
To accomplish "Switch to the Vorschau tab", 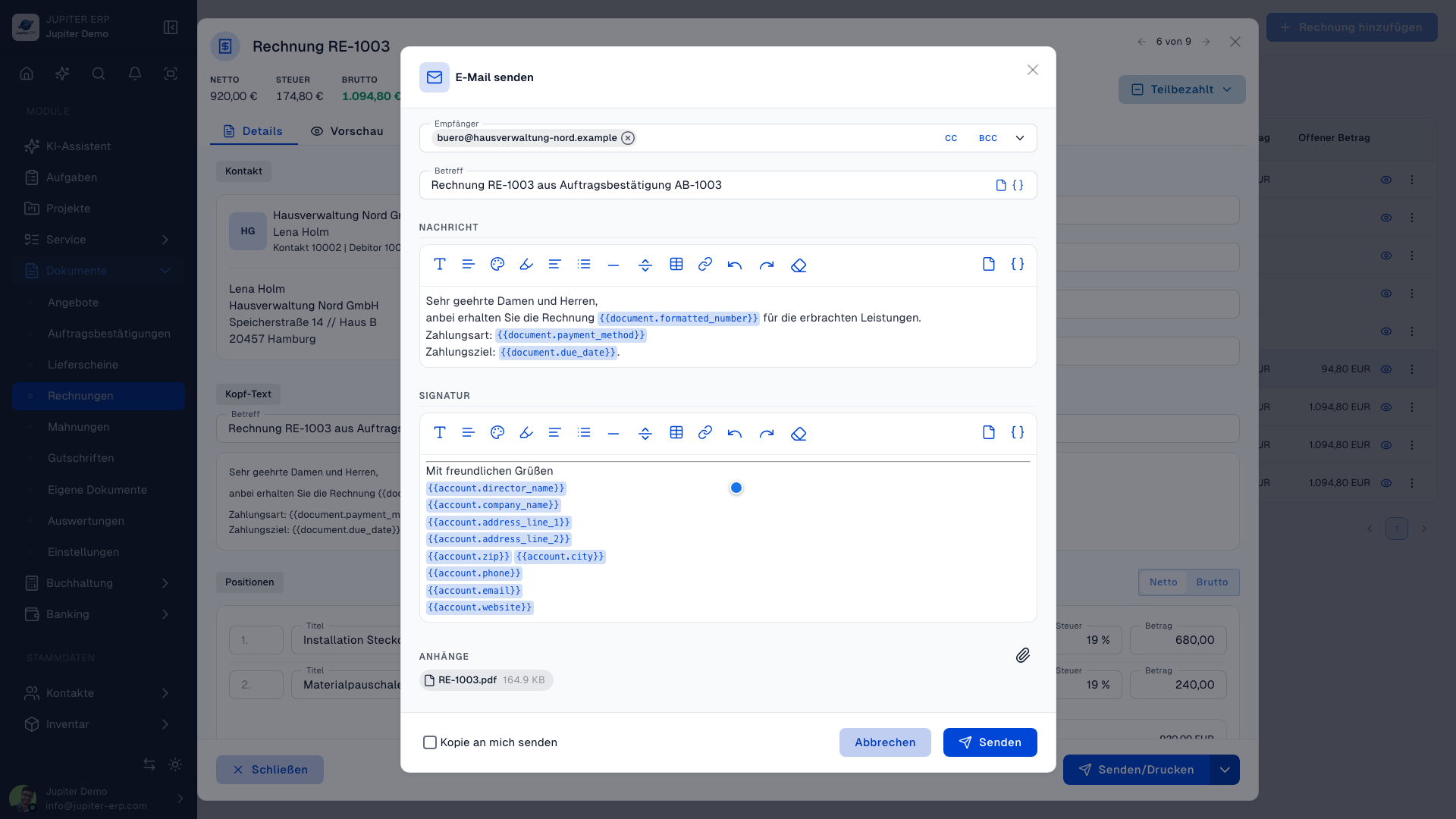I will click(x=347, y=131).
